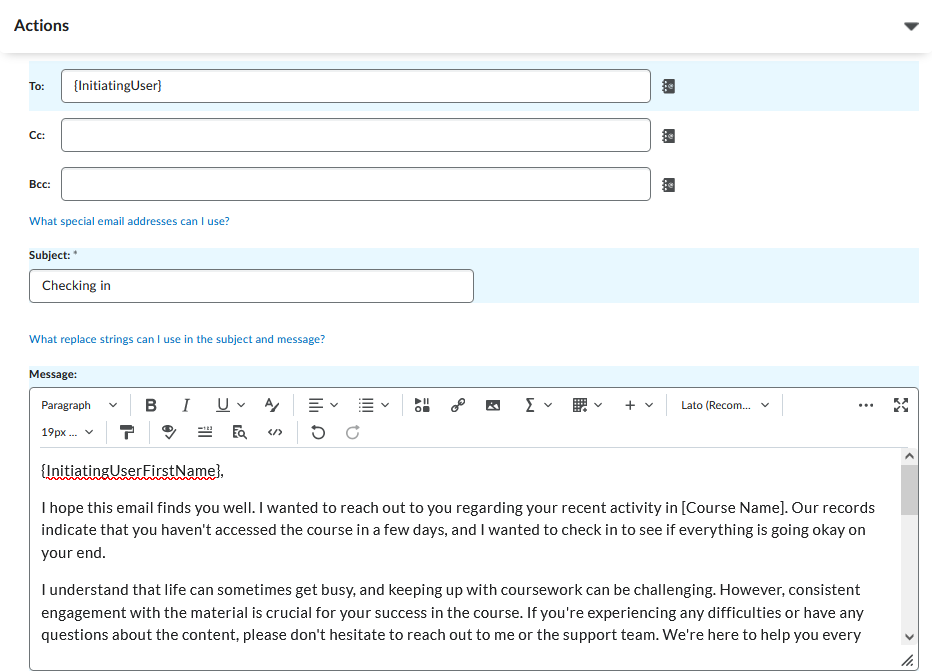
Task: Open 'What replace strings can I use' link
Action: pyautogui.click(x=177, y=339)
